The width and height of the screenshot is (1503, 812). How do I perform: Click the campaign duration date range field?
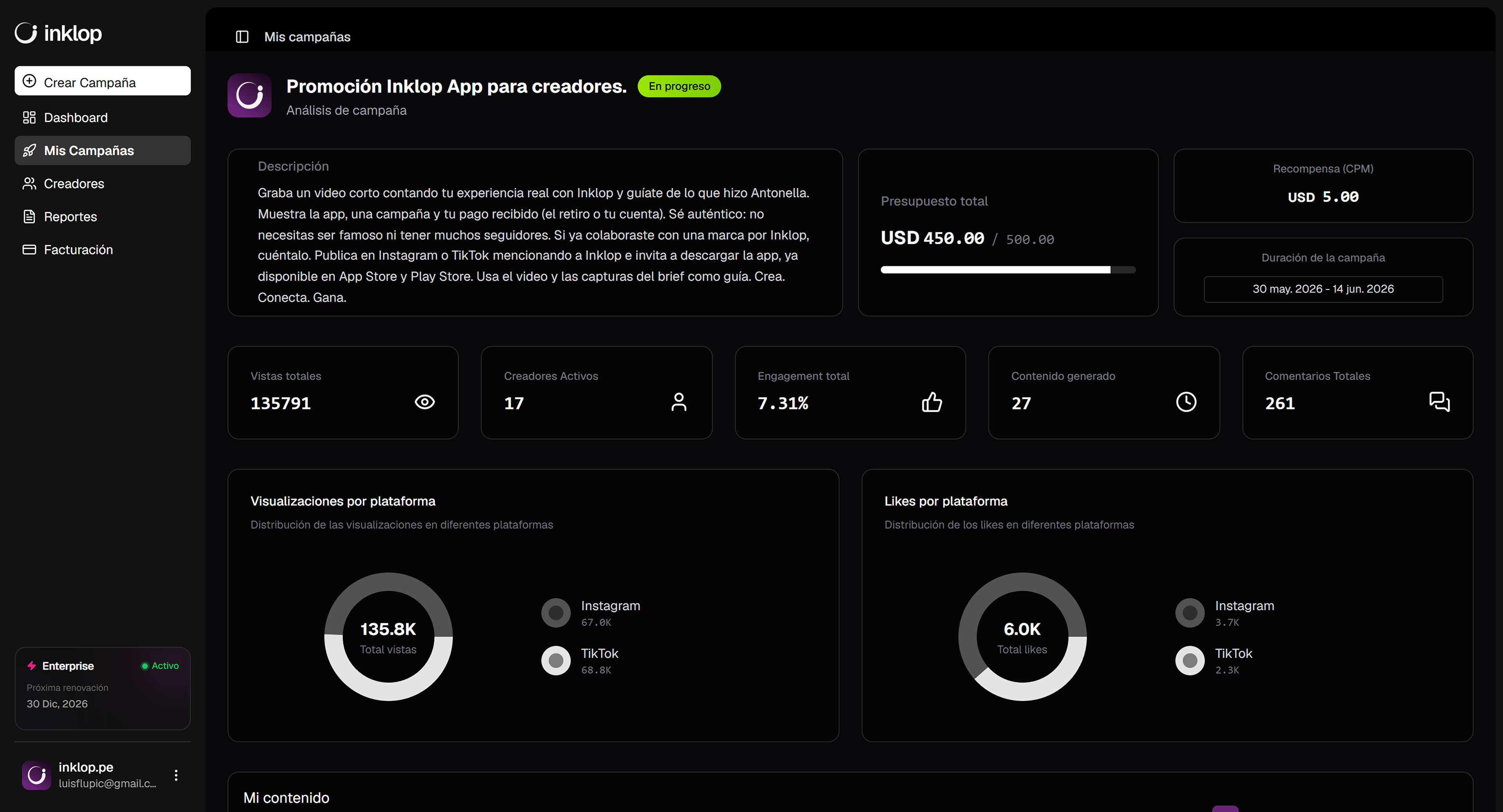click(x=1323, y=289)
